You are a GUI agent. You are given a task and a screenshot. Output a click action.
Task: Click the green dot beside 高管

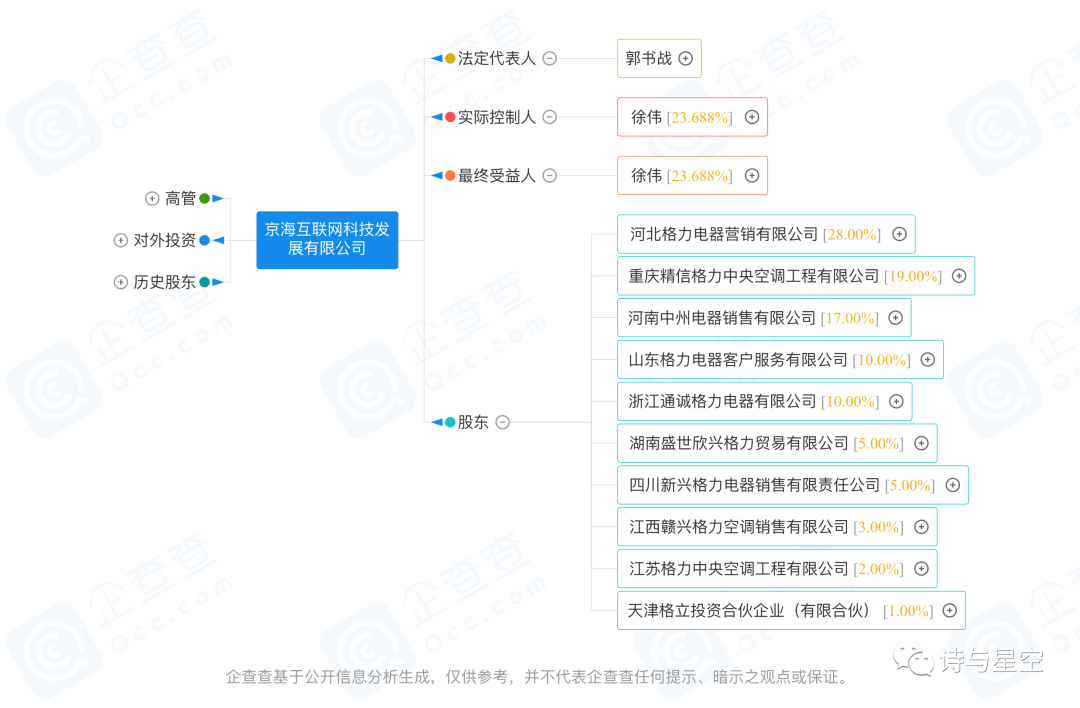[x=205, y=198]
